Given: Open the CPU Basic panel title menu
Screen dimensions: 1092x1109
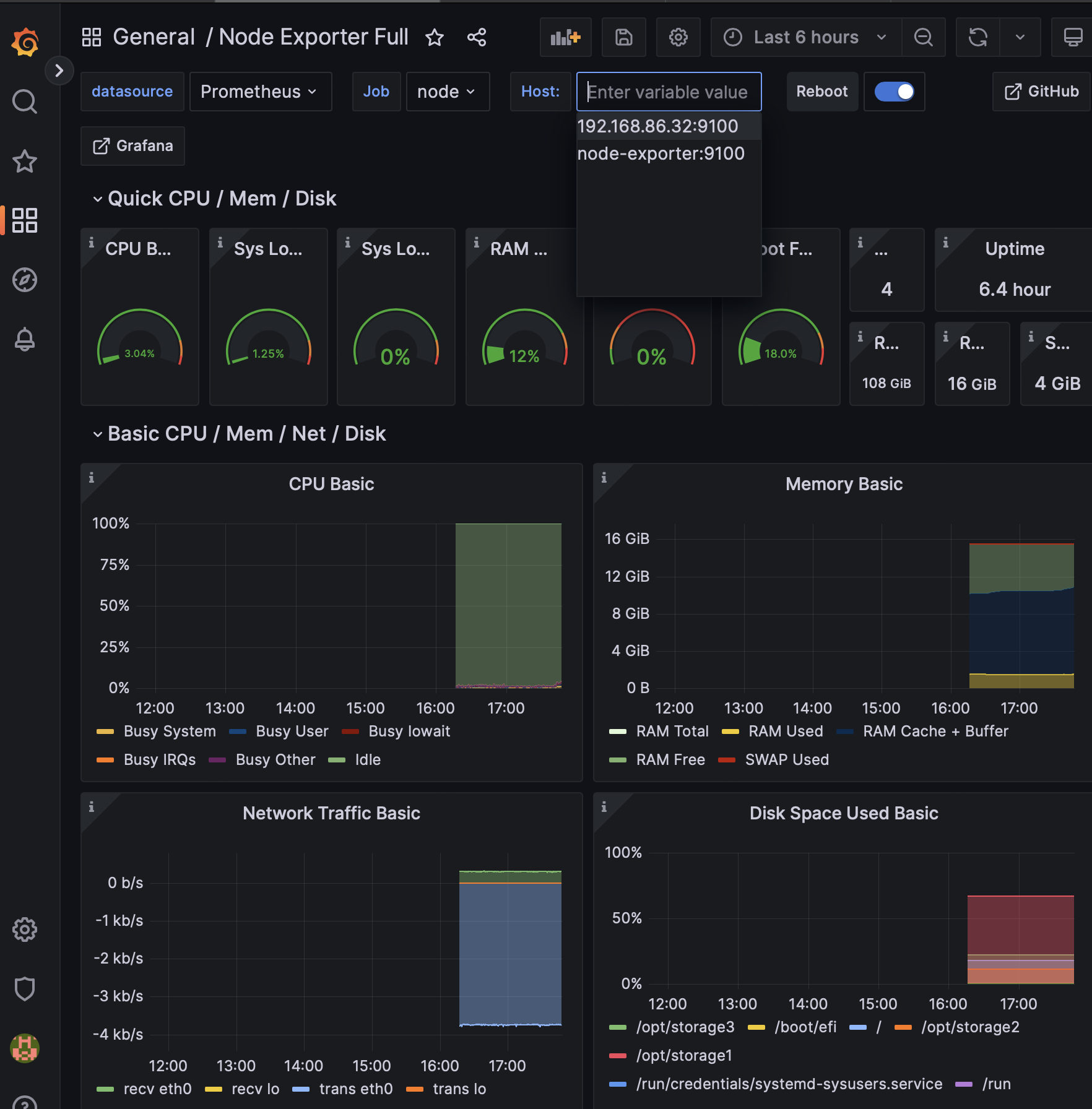Looking at the screenshot, I should tap(331, 484).
